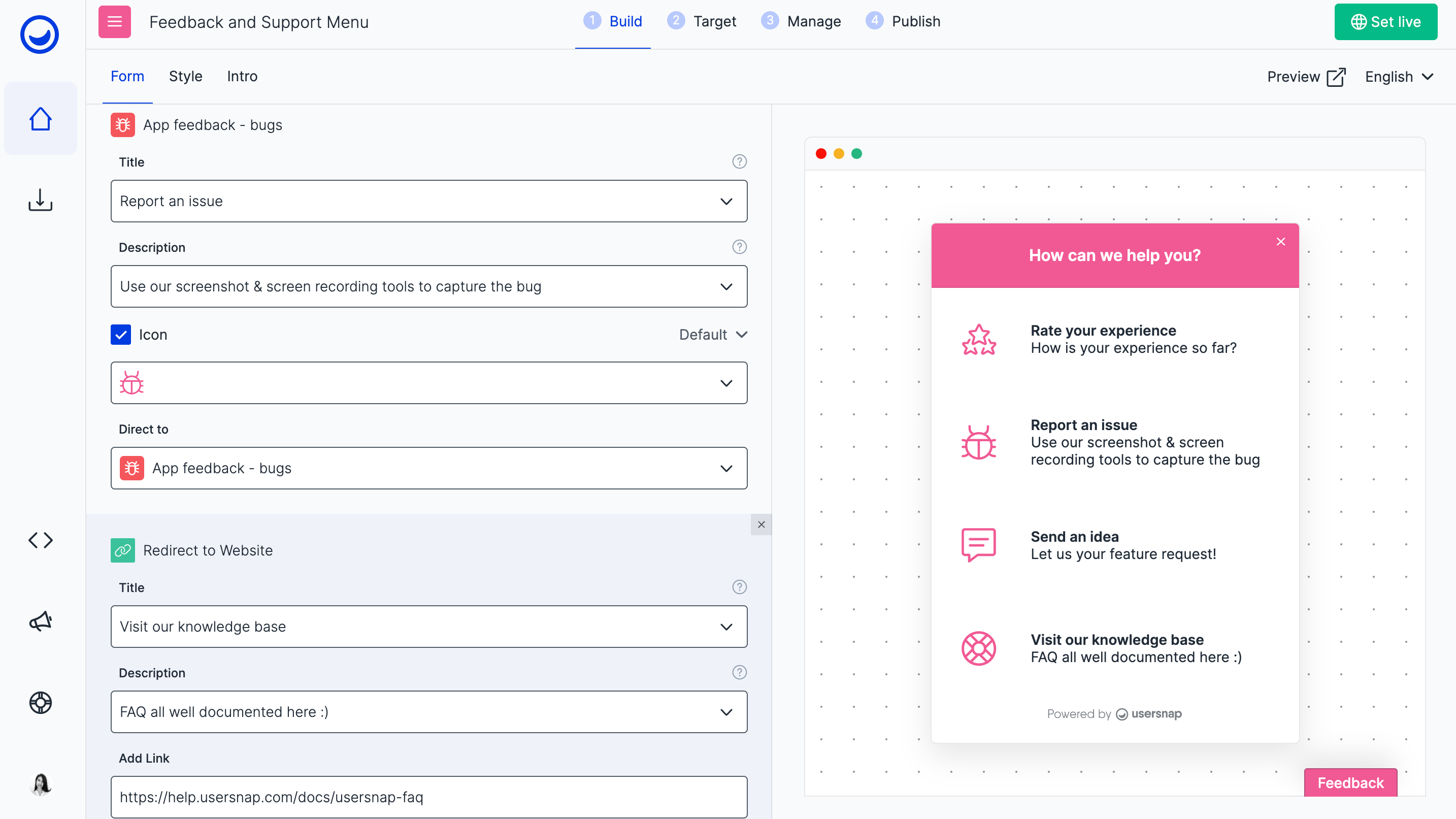This screenshot has width=1456, height=819.
Task: Expand the English language dropdown
Action: [1400, 77]
